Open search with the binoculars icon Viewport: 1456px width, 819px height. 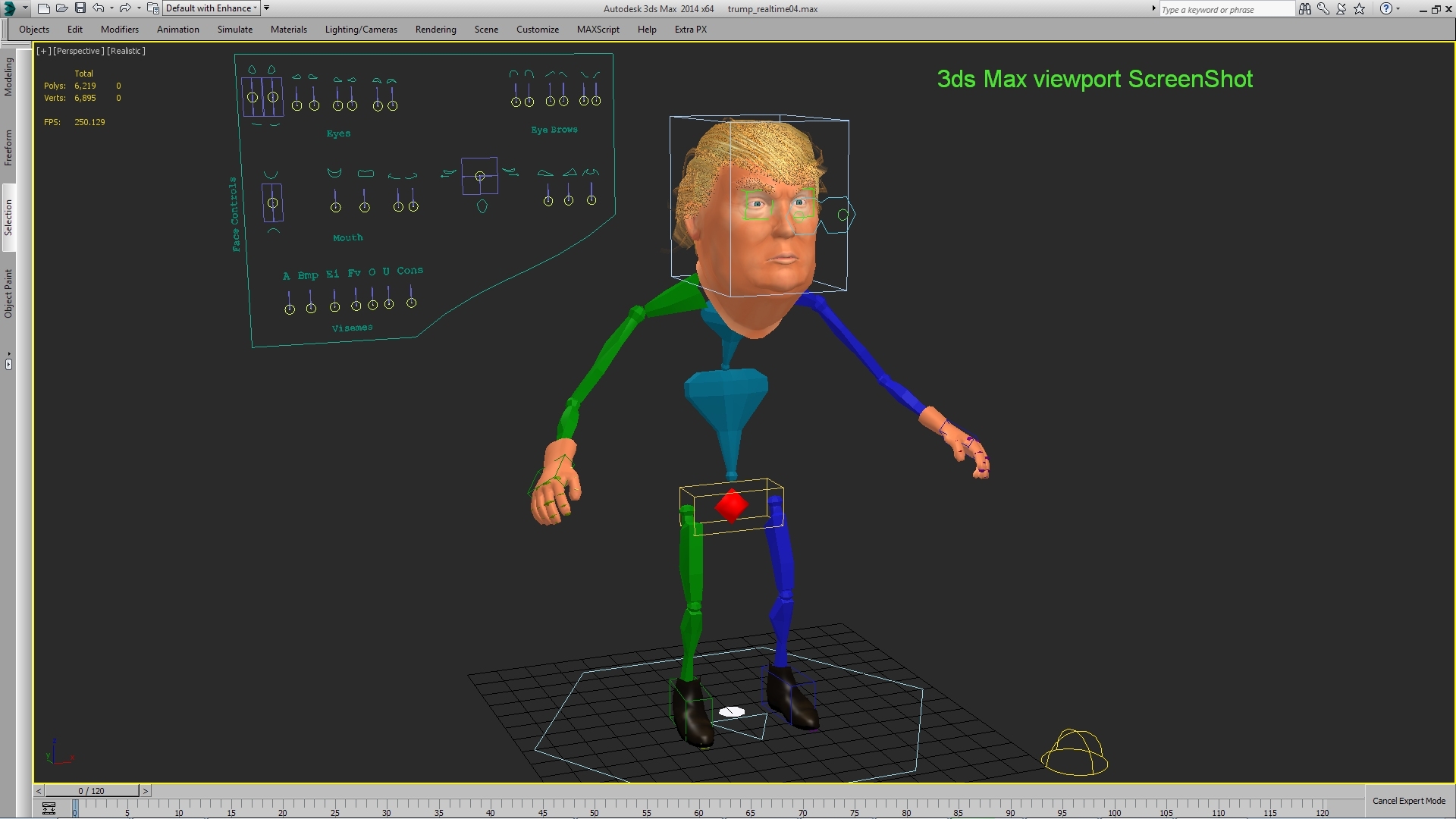click(x=1305, y=9)
